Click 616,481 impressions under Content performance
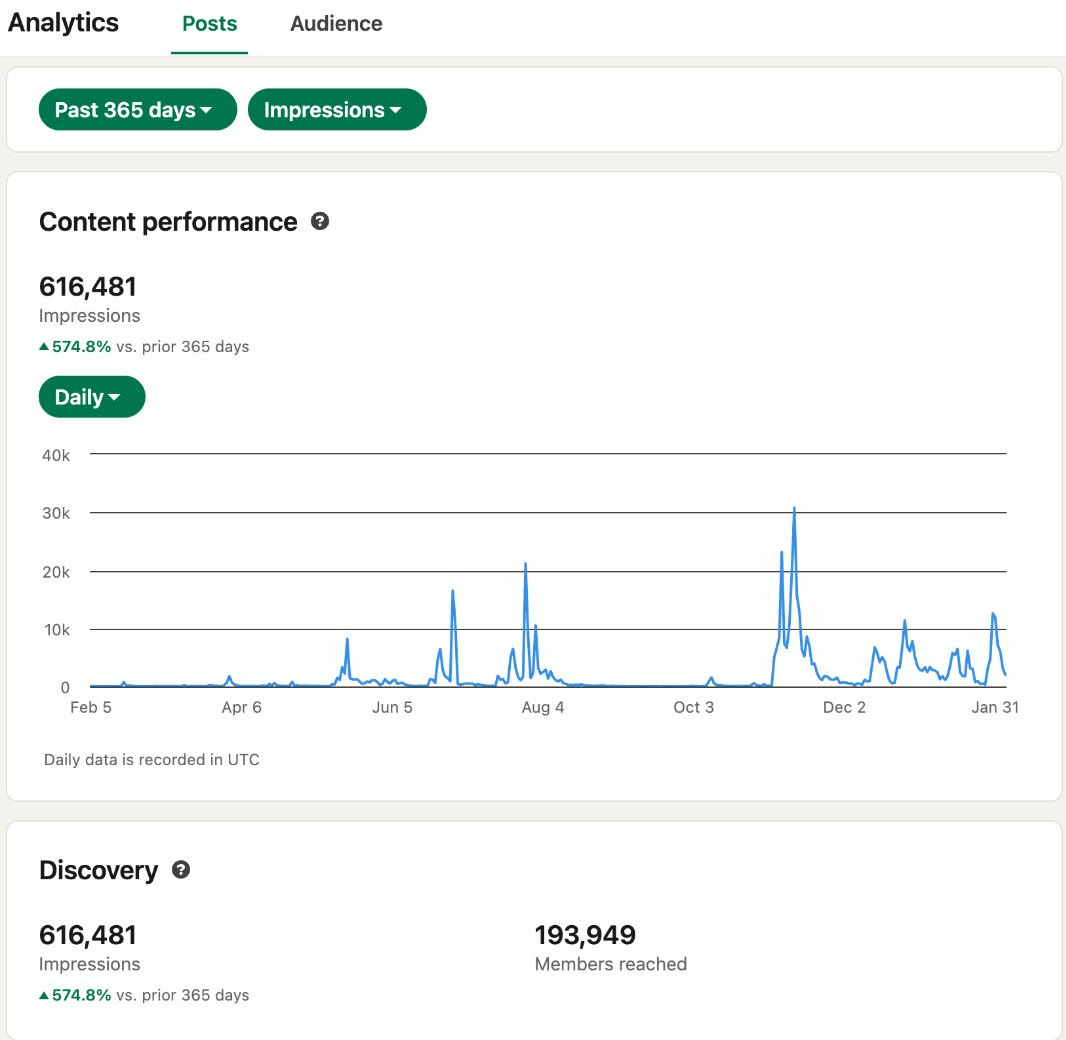The width and height of the screenshot is (1066, 1040). click(88, 286)
